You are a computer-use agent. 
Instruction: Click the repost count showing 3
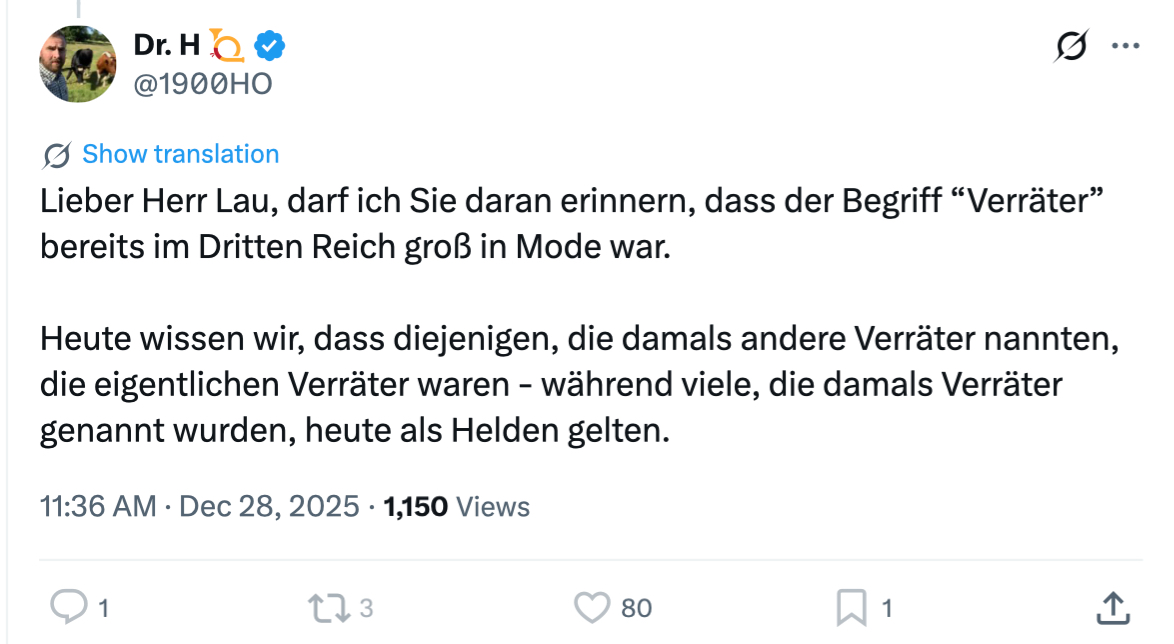(366, 607)
